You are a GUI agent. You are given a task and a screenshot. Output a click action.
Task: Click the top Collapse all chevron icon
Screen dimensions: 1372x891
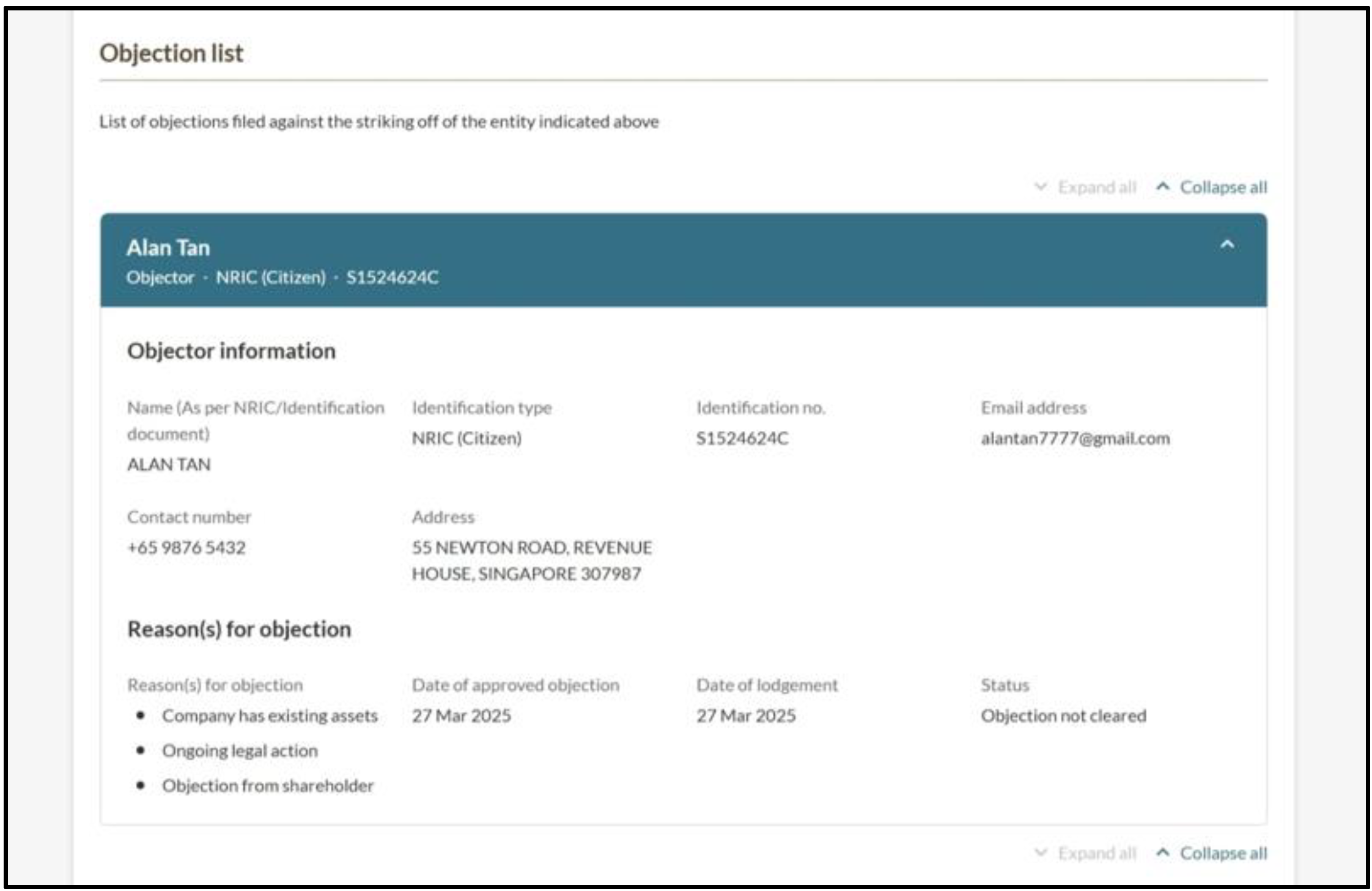tap(1163, 186)
